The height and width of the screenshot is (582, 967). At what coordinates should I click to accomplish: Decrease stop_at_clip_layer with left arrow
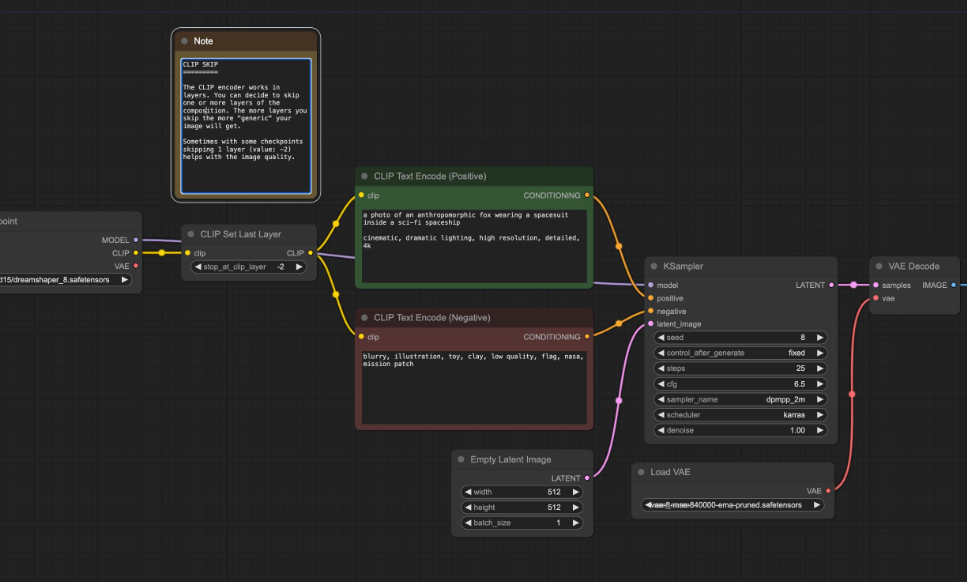coord(197,267)
